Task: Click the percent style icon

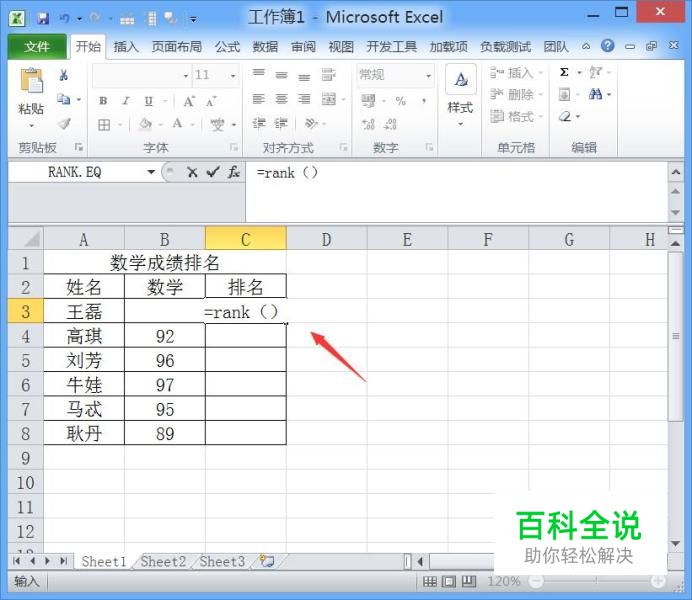Action: [401, 101]
